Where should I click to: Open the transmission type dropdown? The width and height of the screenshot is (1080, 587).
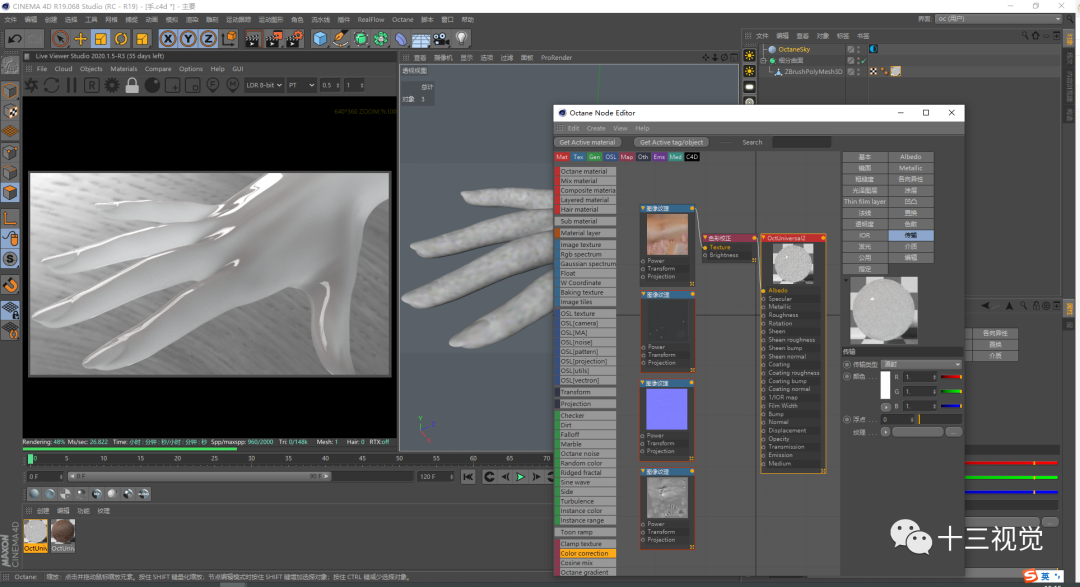[922, 364]
